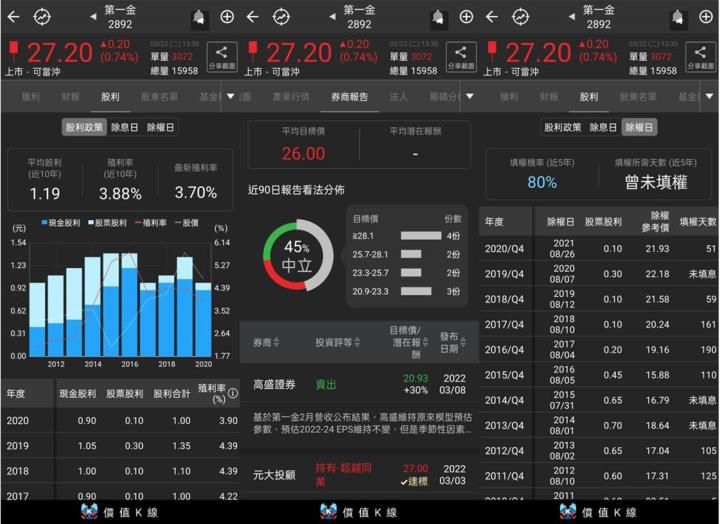Select 除息日 segment on screen showing 80%
Viewport: 720px width, 524px height.
pos(603,127)
